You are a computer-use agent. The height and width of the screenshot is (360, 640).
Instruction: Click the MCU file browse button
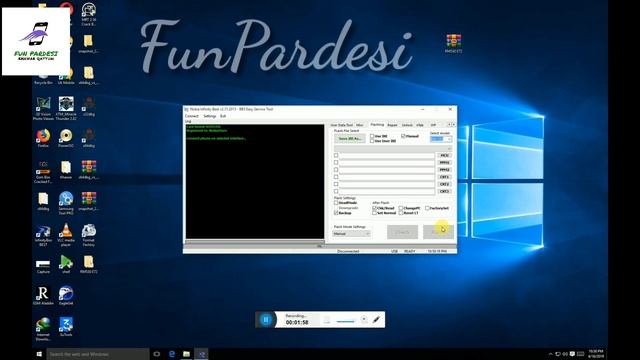point(444,156)
